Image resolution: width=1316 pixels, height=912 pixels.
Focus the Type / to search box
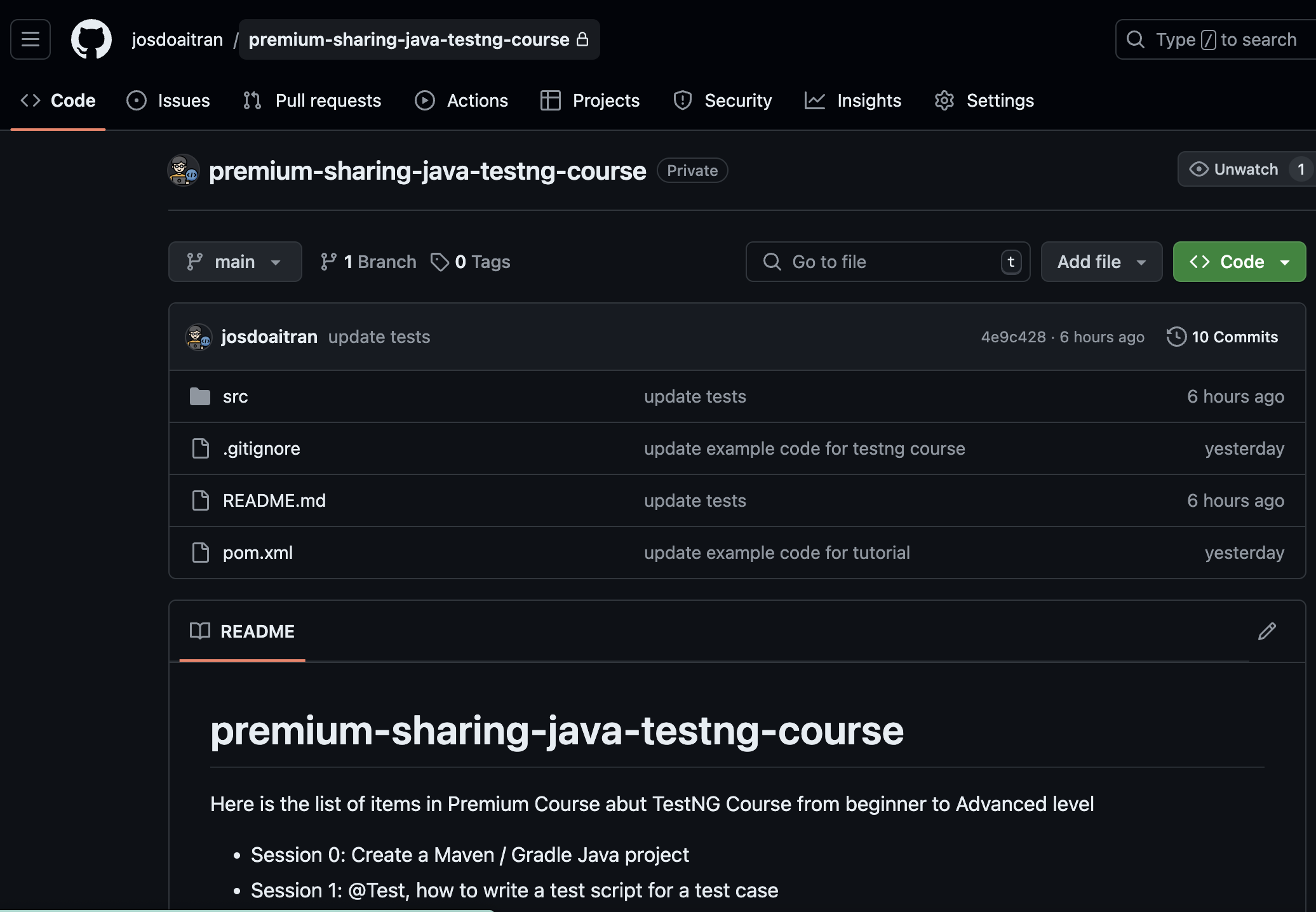(x=1216, y=39)
